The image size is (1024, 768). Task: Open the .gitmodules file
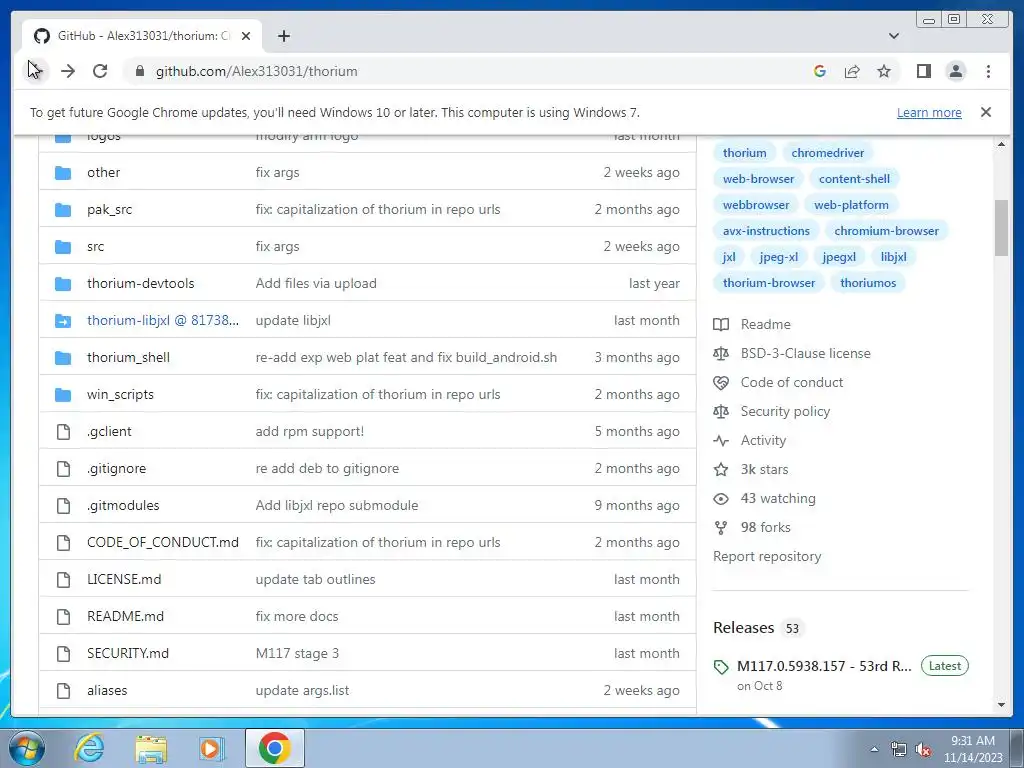[x=123, y=505]
